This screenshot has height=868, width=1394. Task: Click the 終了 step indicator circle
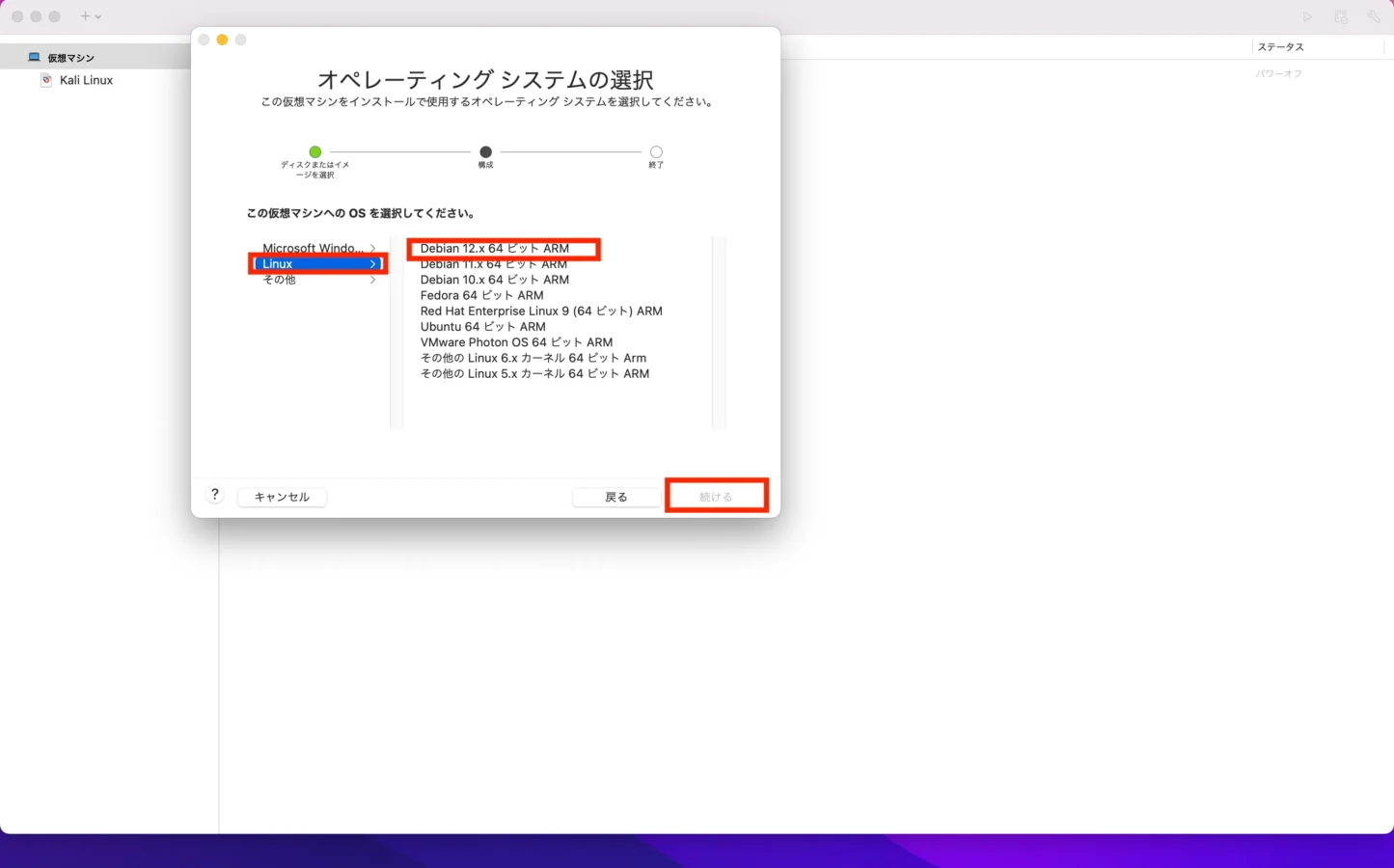pos(656,152)
